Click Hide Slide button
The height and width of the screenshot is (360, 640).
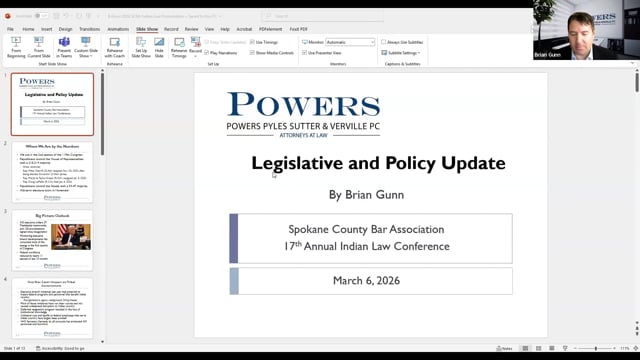[159, 47]
